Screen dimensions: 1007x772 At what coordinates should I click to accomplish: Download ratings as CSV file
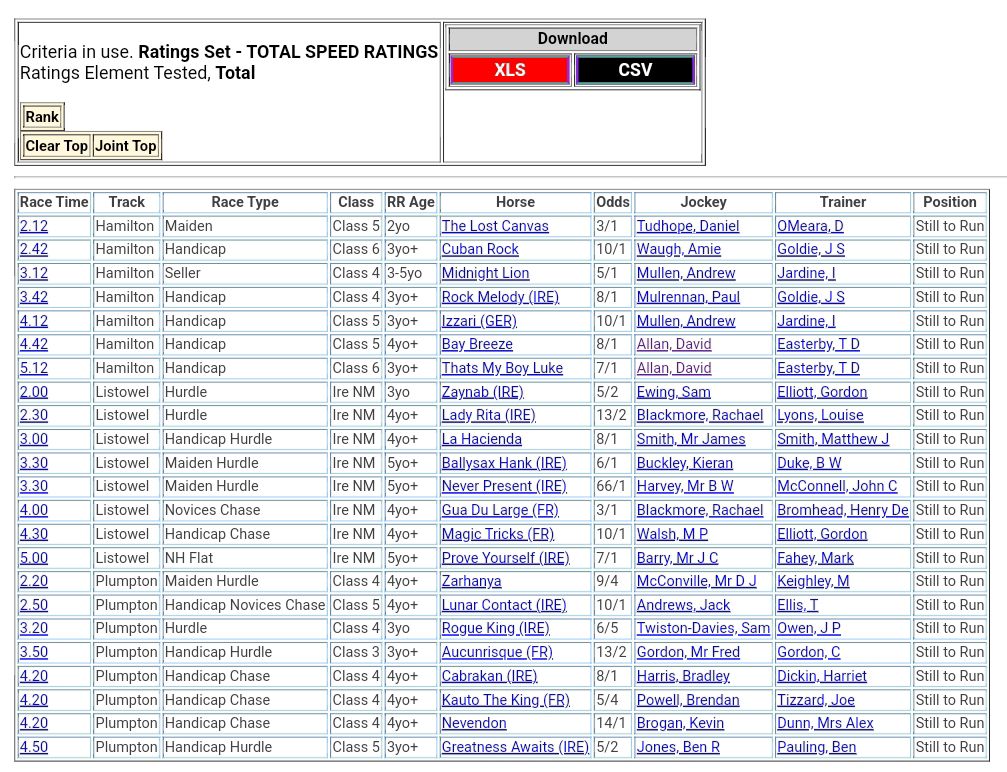pyautogui.click(x=635, y=70)
